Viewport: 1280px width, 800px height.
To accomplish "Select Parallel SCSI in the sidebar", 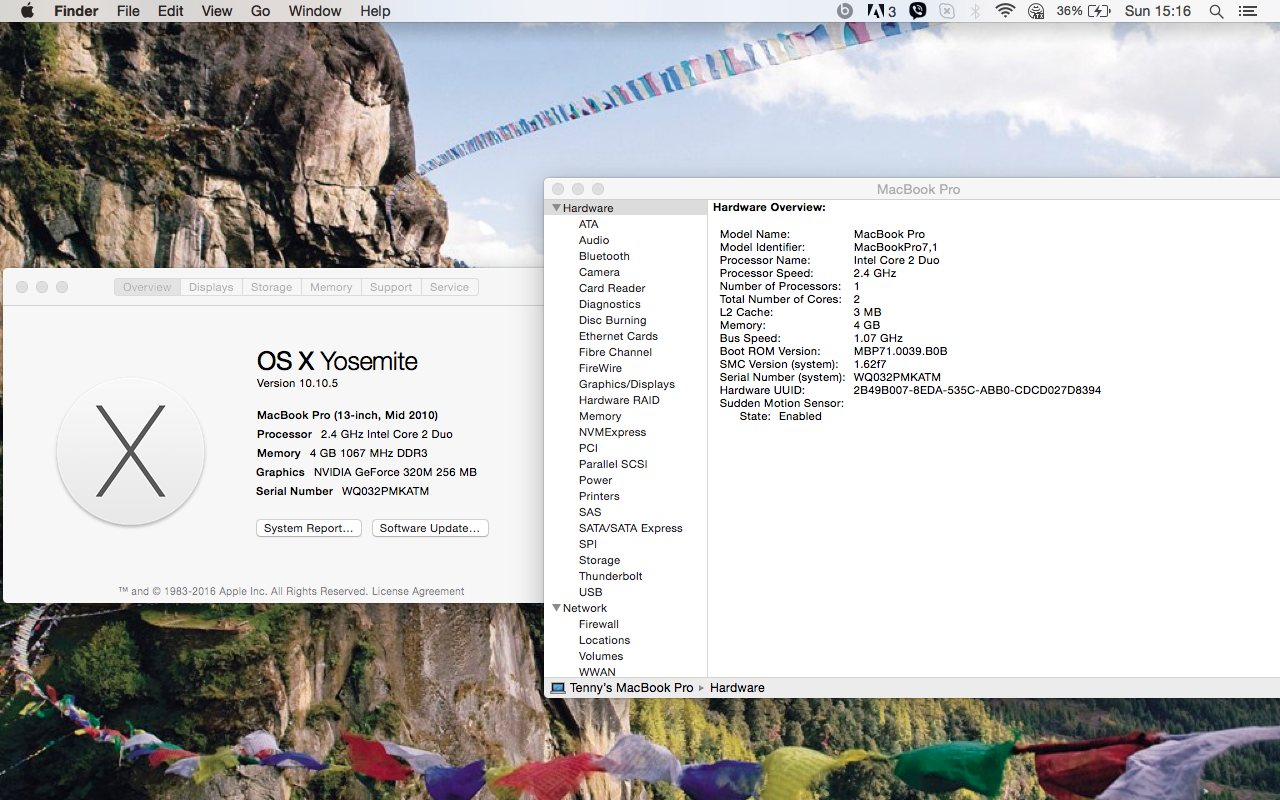I will (x=613, y=464).
